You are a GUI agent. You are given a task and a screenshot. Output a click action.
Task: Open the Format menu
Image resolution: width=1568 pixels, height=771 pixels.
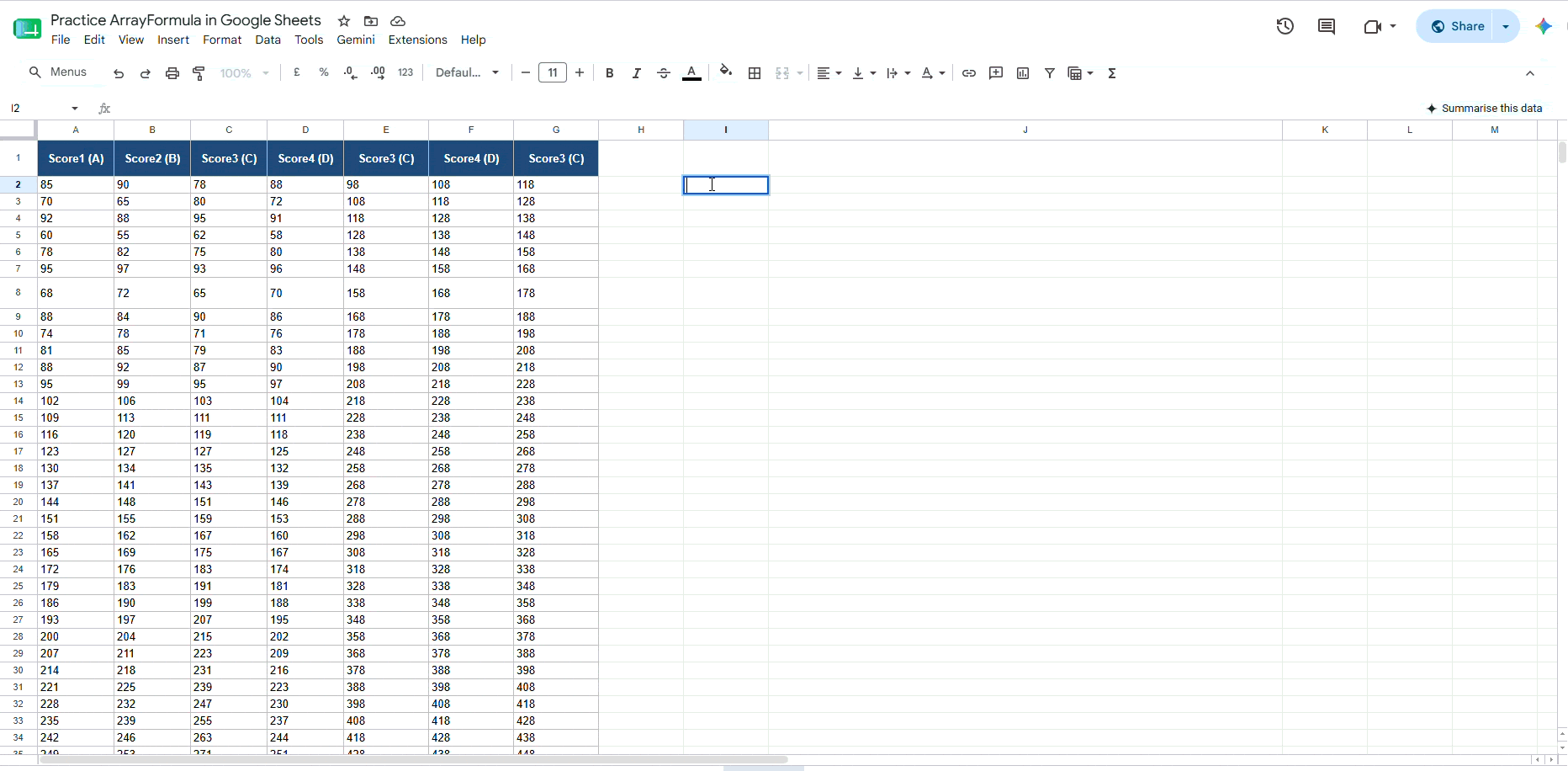[222, 40]
